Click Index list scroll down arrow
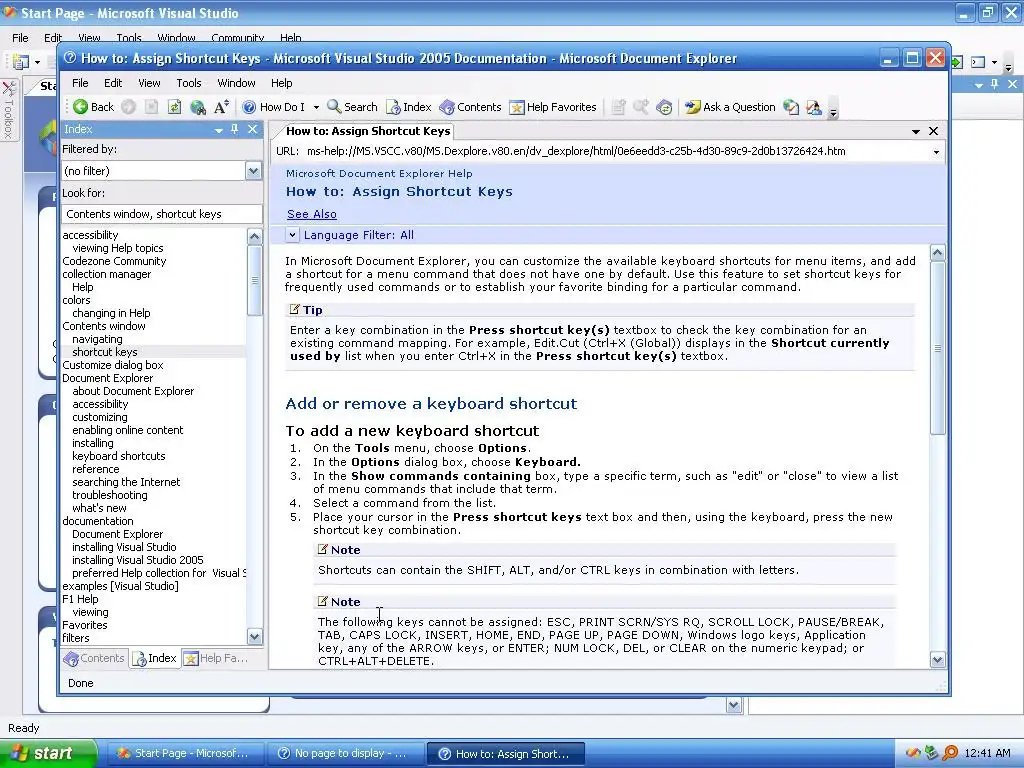1024x768 pixels. pos(255,636)
